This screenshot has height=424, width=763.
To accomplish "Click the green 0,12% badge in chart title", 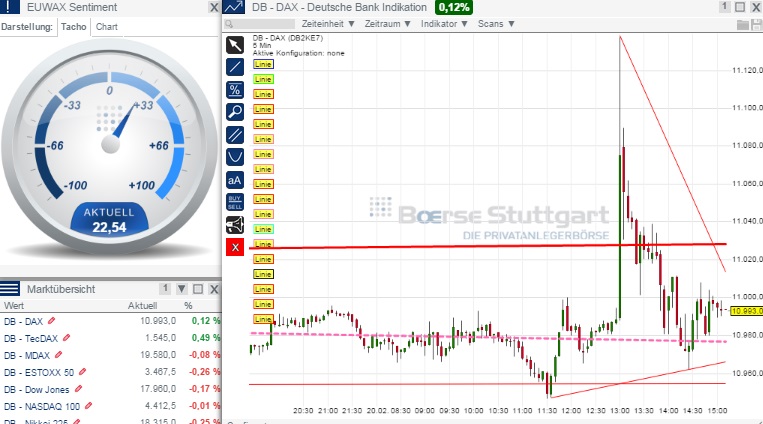I will point(454,7).
